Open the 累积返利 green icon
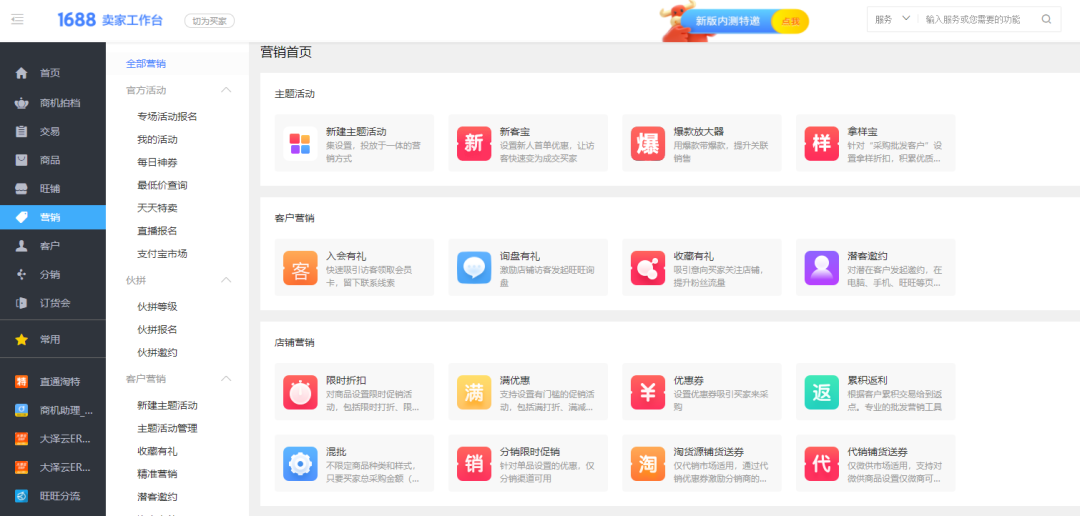This screenshot has width=1080, height=516. coord(822,392)
